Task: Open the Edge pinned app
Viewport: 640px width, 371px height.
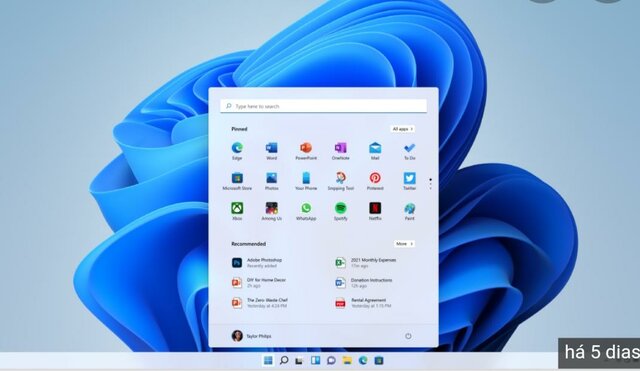Action: [x=237, y=151]
